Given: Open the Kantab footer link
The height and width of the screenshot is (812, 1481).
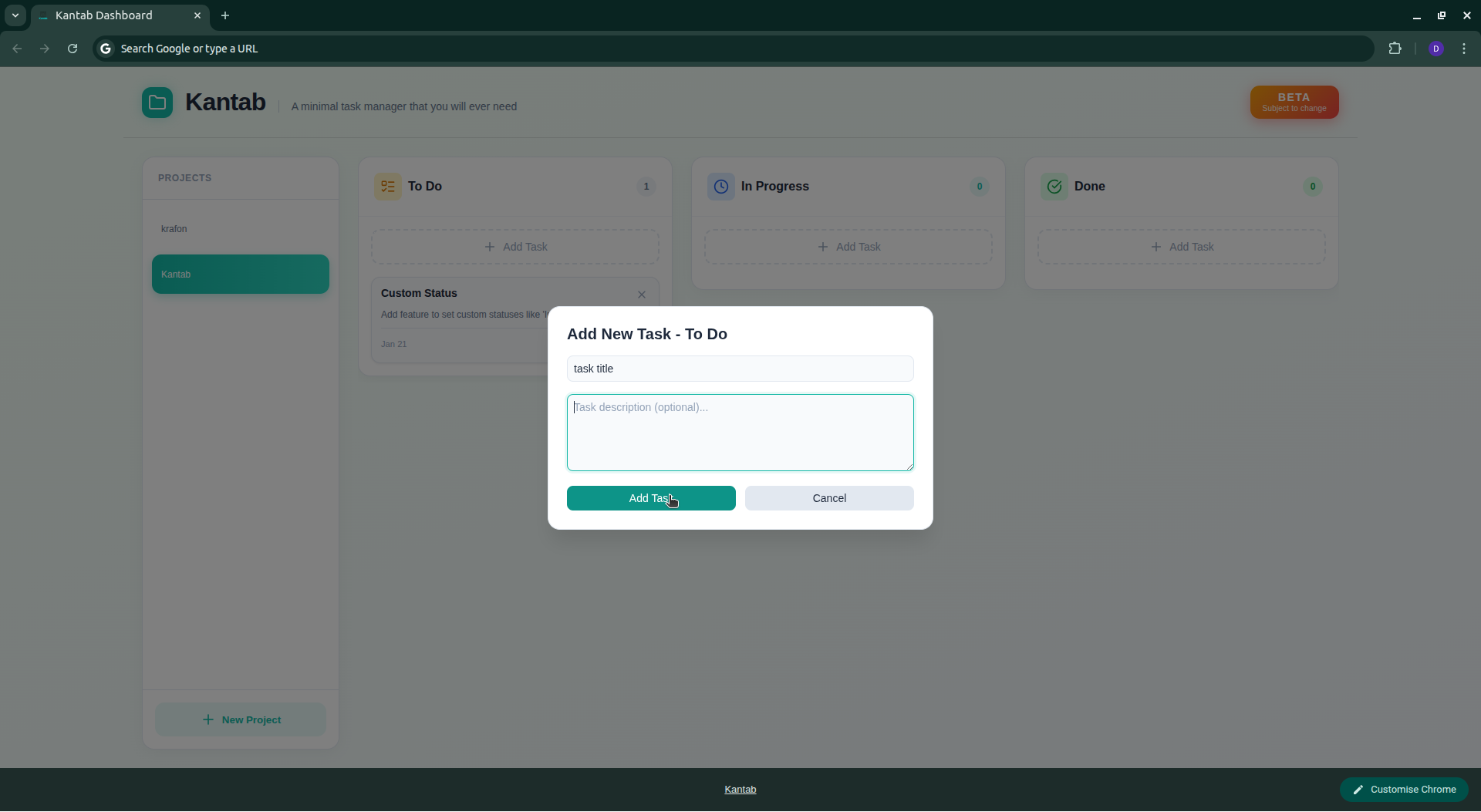Looking at the screenshot, I should 740,789.
